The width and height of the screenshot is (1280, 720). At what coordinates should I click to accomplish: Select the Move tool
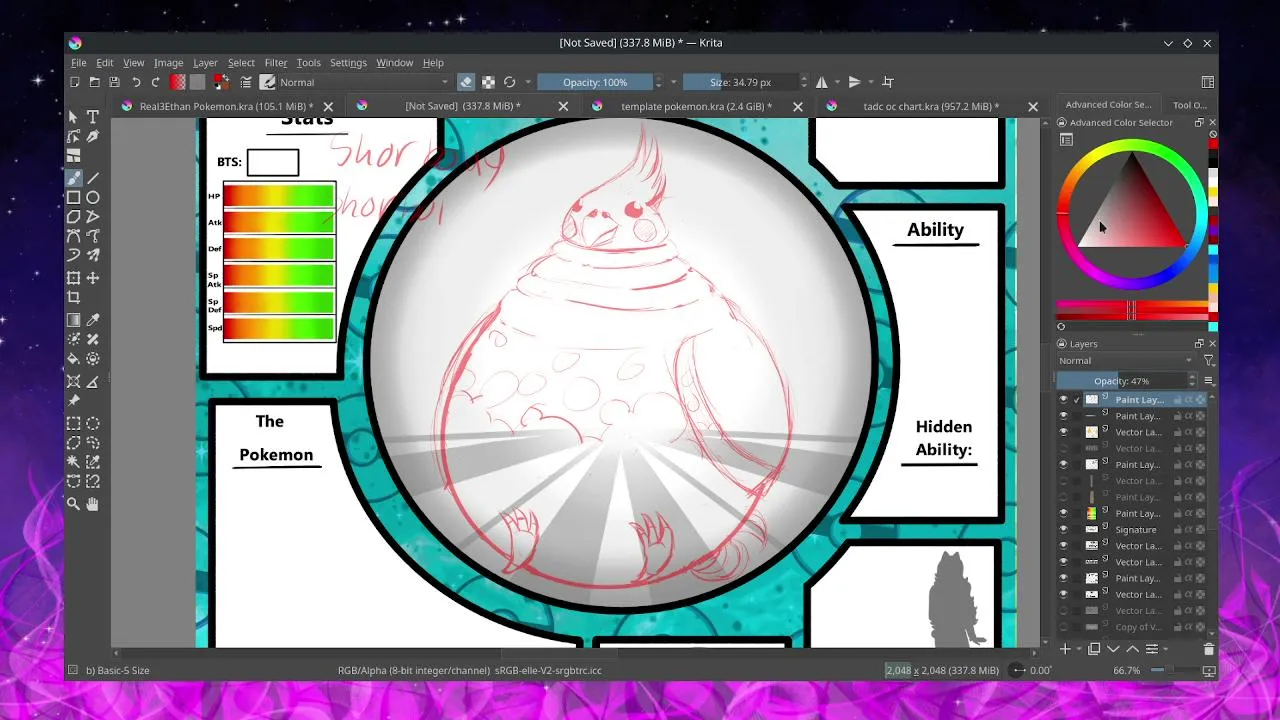93,278
